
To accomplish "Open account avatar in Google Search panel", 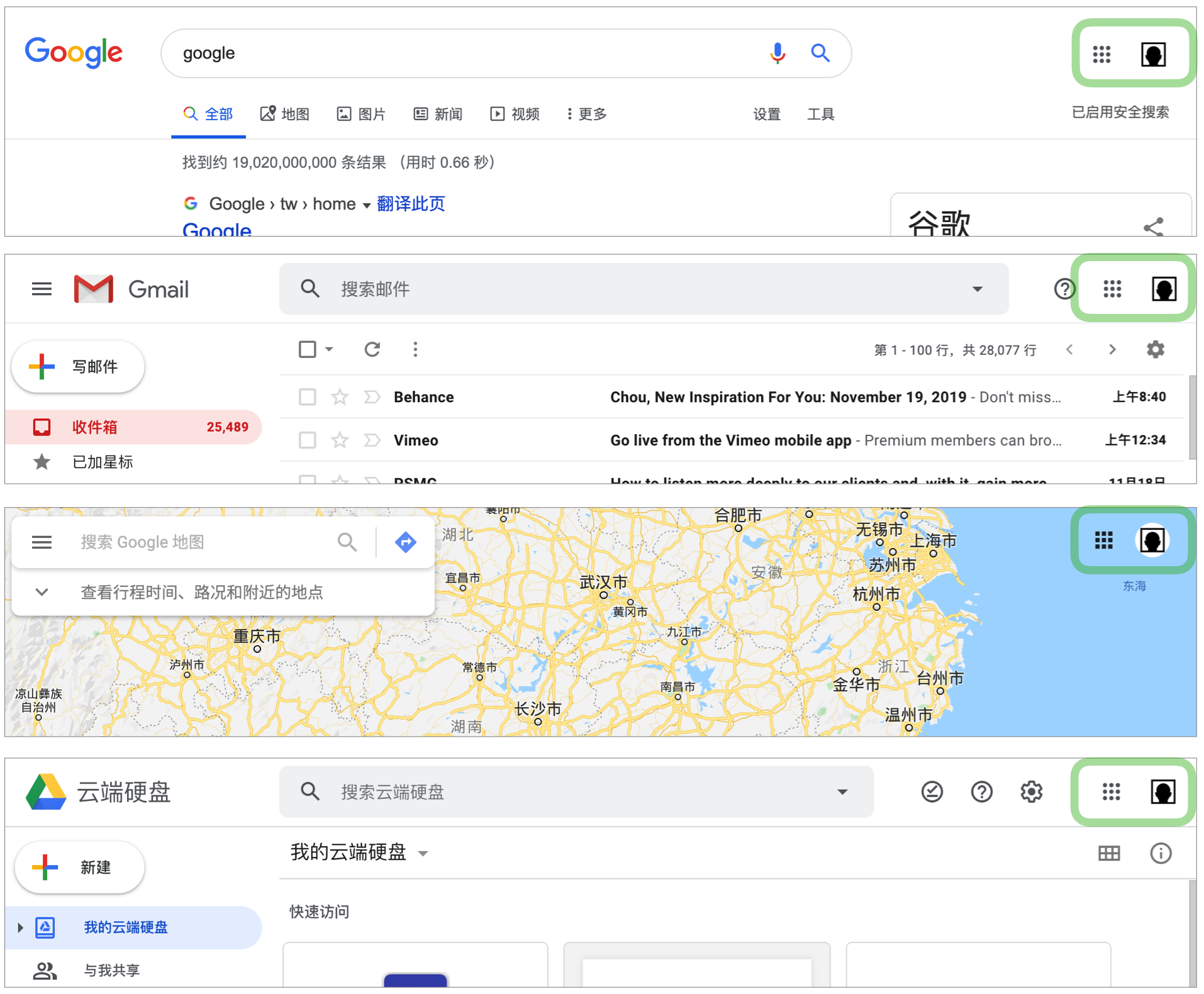I will [x=1154, y=54].
